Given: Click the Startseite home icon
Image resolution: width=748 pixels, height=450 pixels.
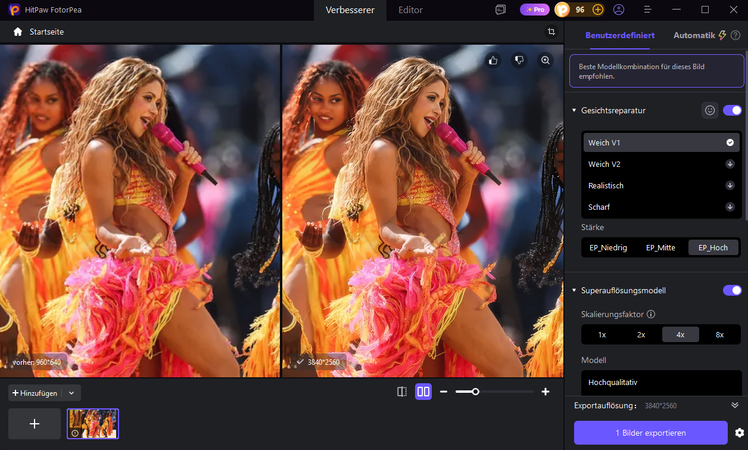Looking at the screenshot, I should [x=18, y=31].
